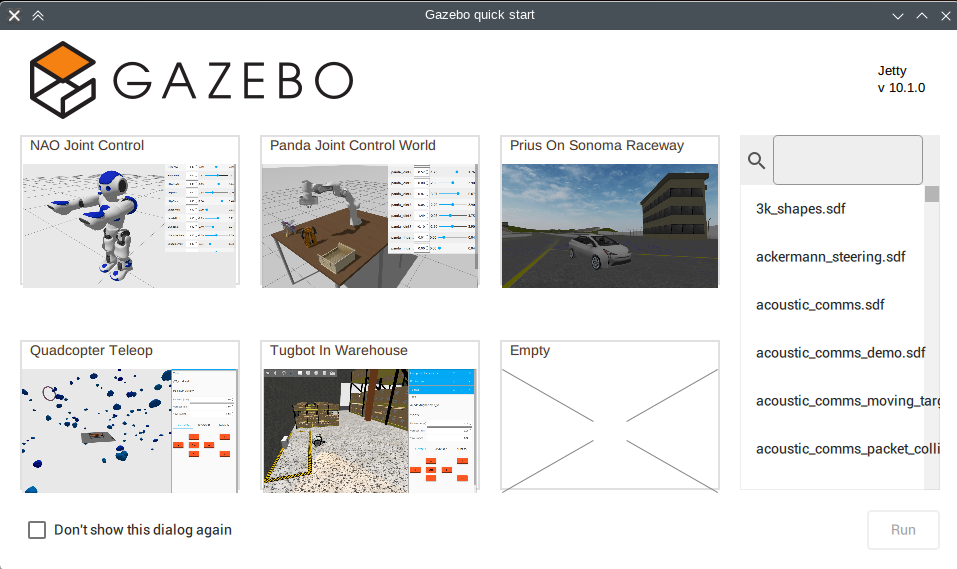Click the double-chevron keep-above icon in title bar
This screenshot has width=957, height=569.
pyautogui.click(x=38, y=15)
